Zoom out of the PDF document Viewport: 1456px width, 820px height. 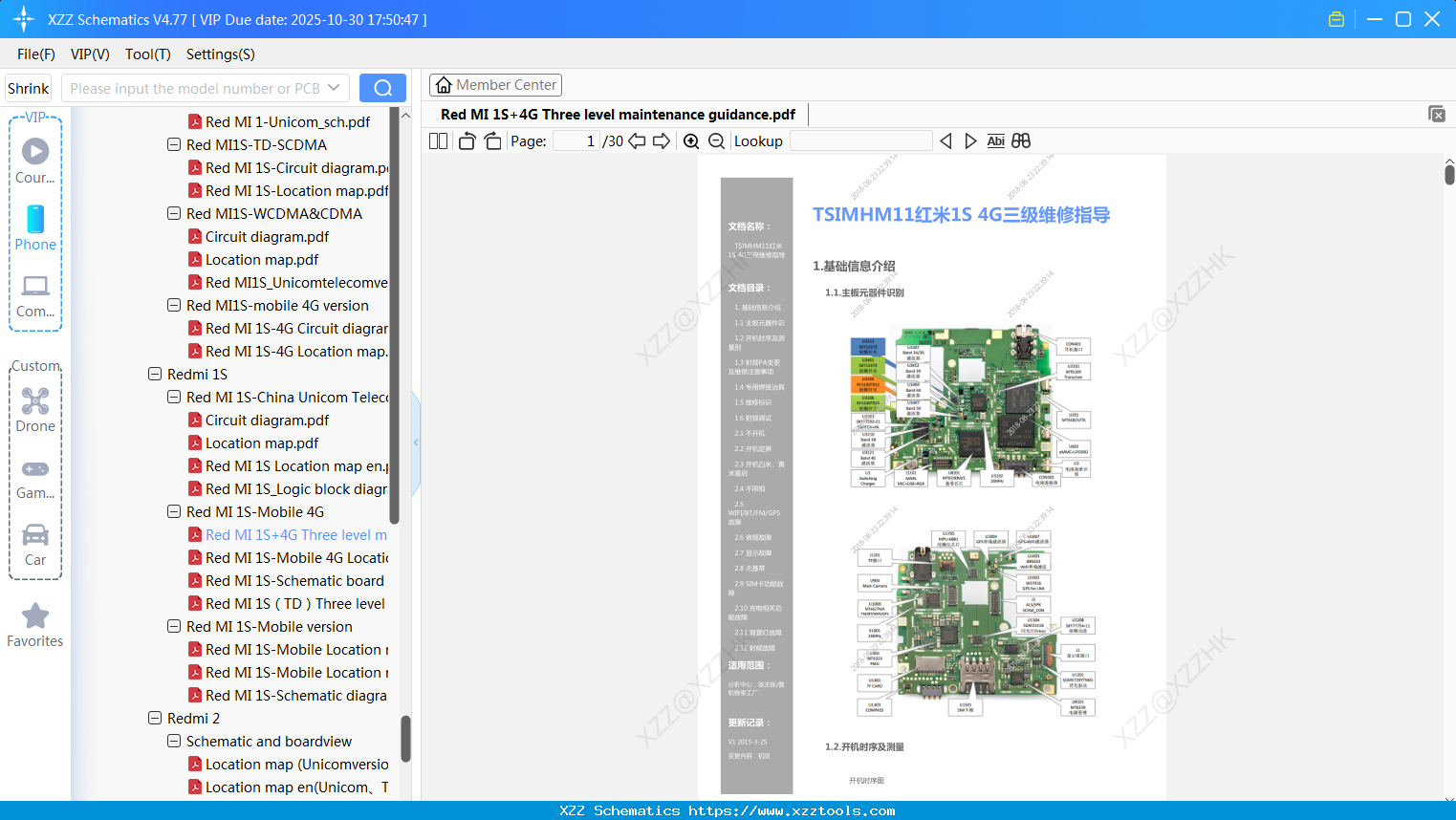tap(714, 140)
